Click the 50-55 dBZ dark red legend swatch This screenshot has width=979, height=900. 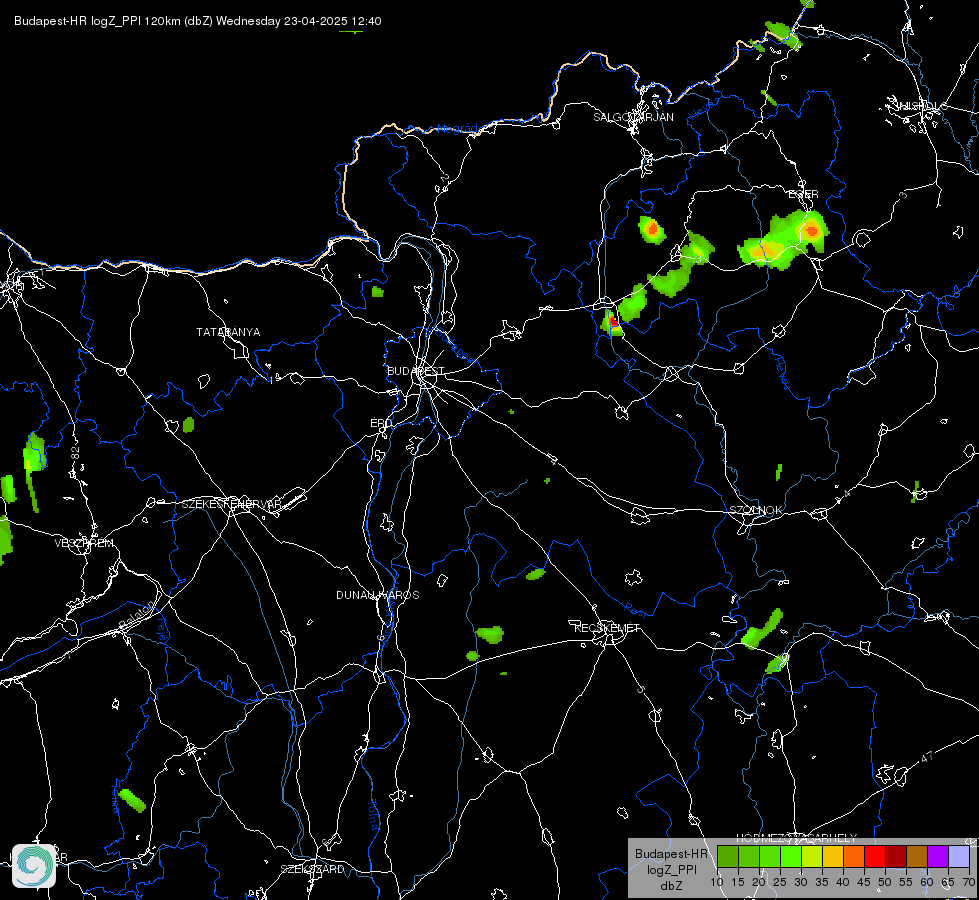point(896,856)
